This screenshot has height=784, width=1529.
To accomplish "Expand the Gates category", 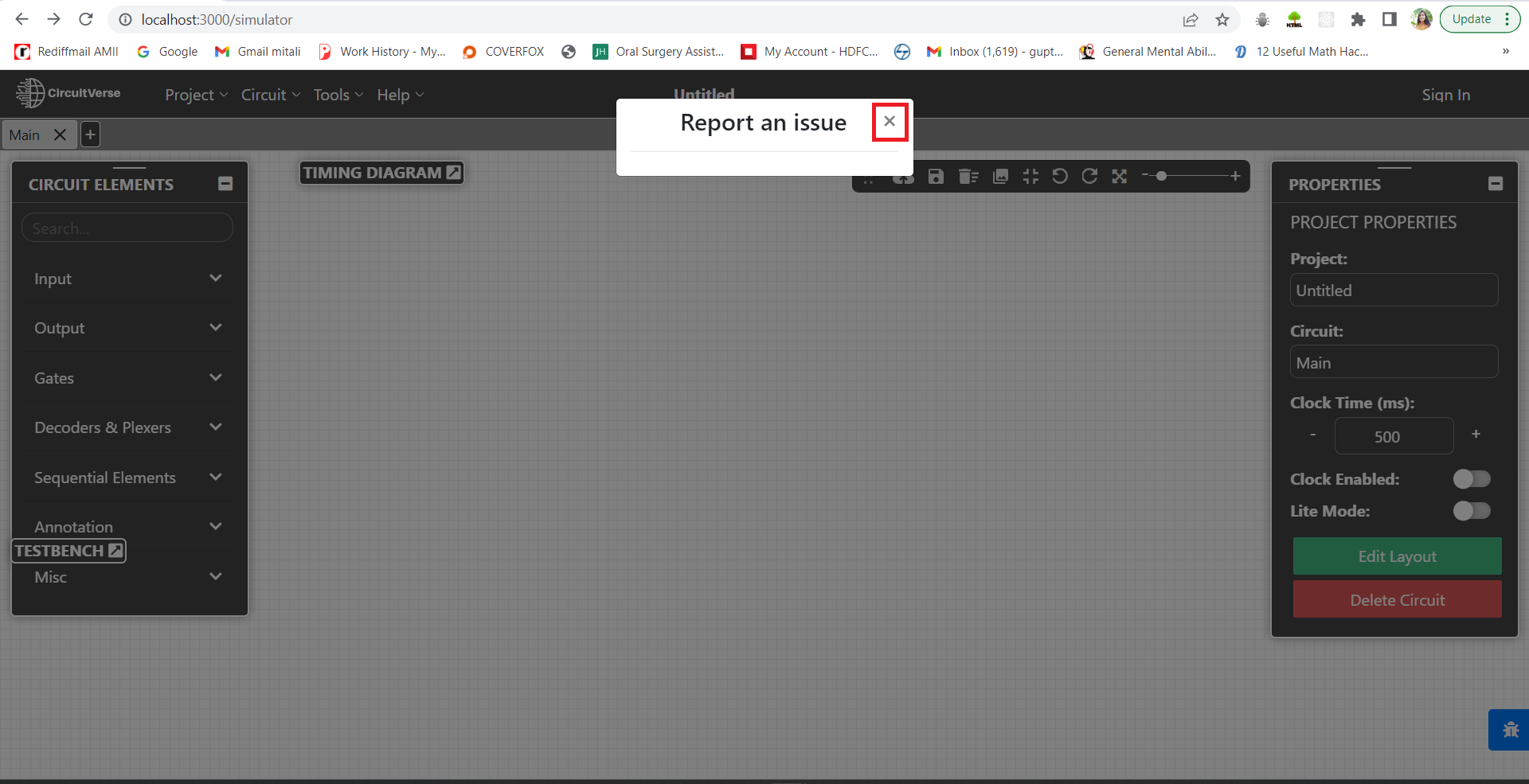I will (x=127, y=378).
